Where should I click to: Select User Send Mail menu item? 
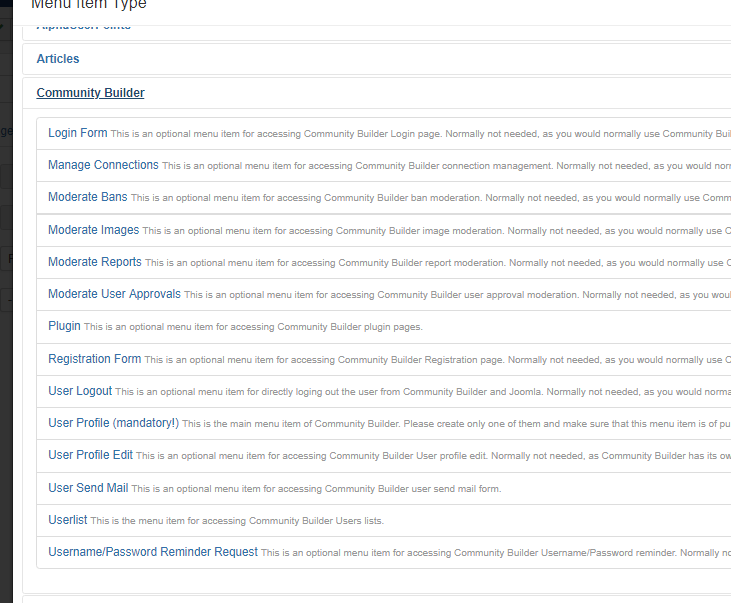[x=88, y=488]
